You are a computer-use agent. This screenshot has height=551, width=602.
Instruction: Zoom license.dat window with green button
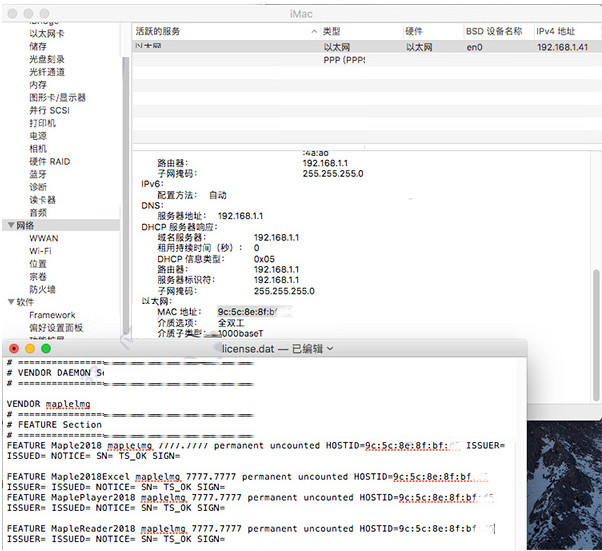[46, 349]
